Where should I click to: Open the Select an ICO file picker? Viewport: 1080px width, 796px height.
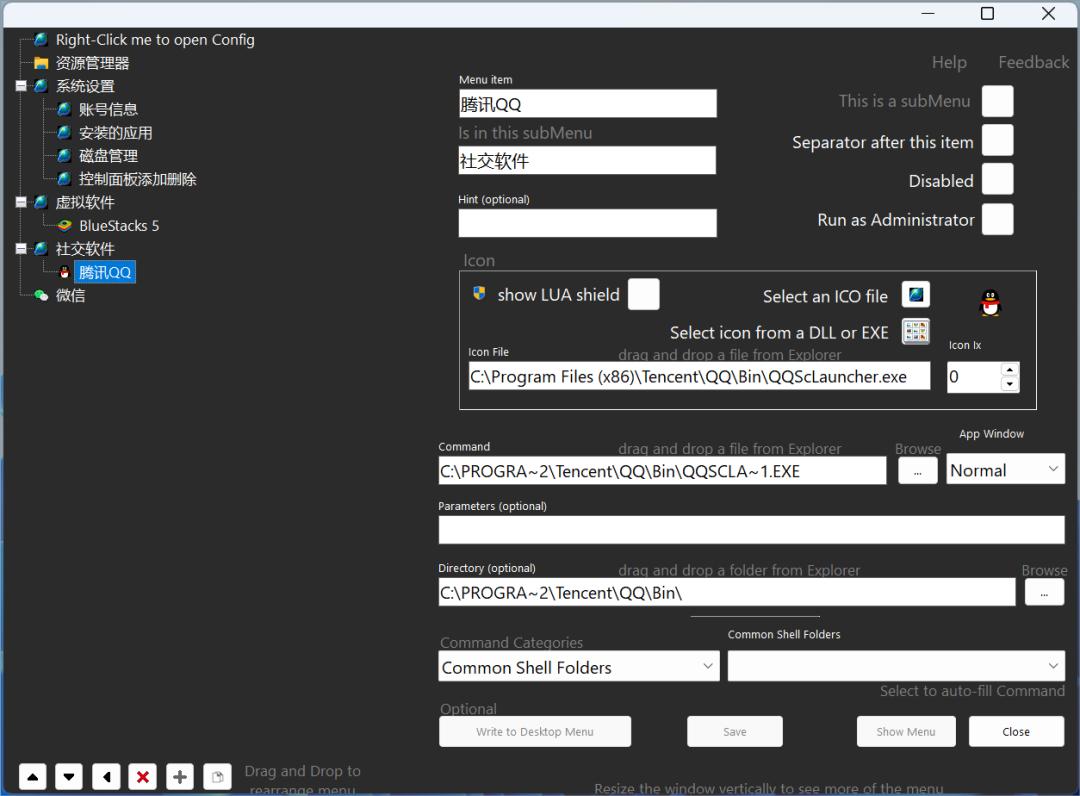(x=915, y=295)
